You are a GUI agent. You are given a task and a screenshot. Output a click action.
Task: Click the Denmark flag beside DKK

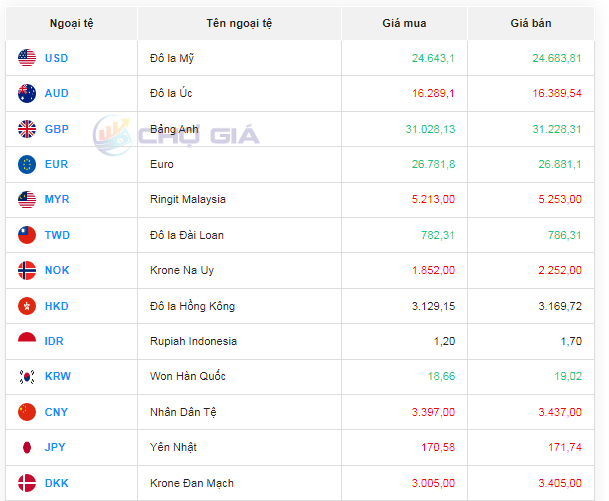click(x=27, y=483)
